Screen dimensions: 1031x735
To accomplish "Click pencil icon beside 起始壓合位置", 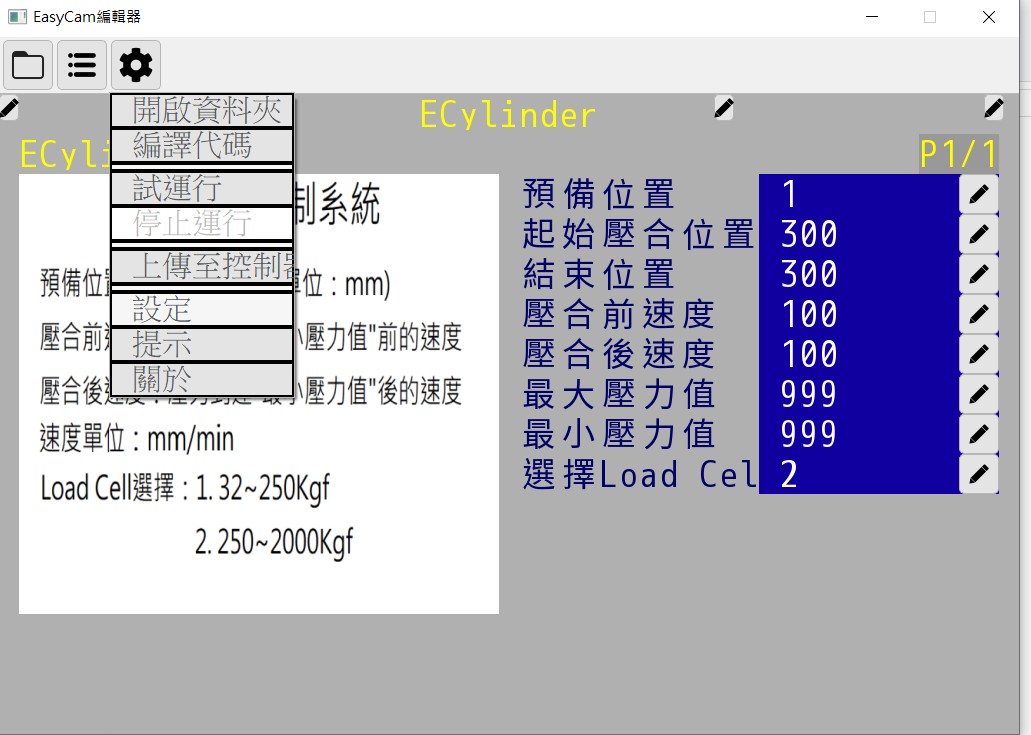I will click(x=978, y=234).
